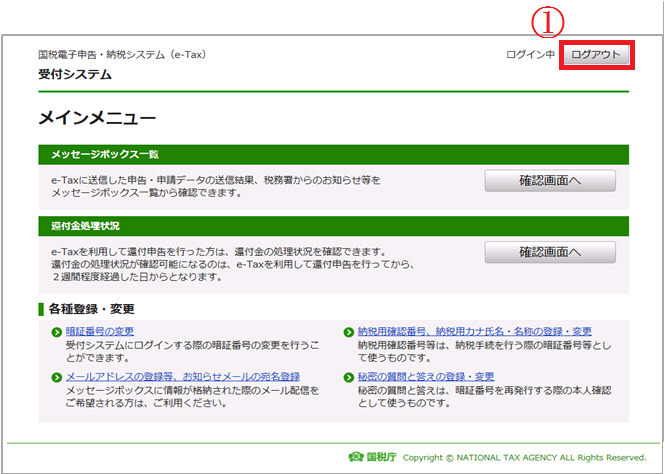Select the メッセージボックス一覧 header
665x474 pixels.
coord(333,154)
